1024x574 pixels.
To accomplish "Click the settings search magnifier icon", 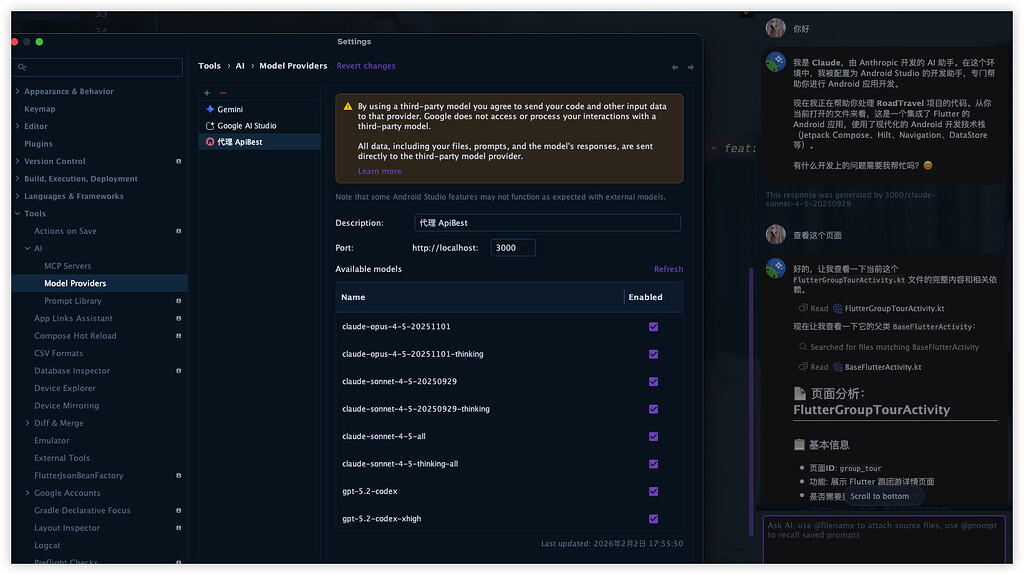I will pyautogui.click(x=22, y=67).
